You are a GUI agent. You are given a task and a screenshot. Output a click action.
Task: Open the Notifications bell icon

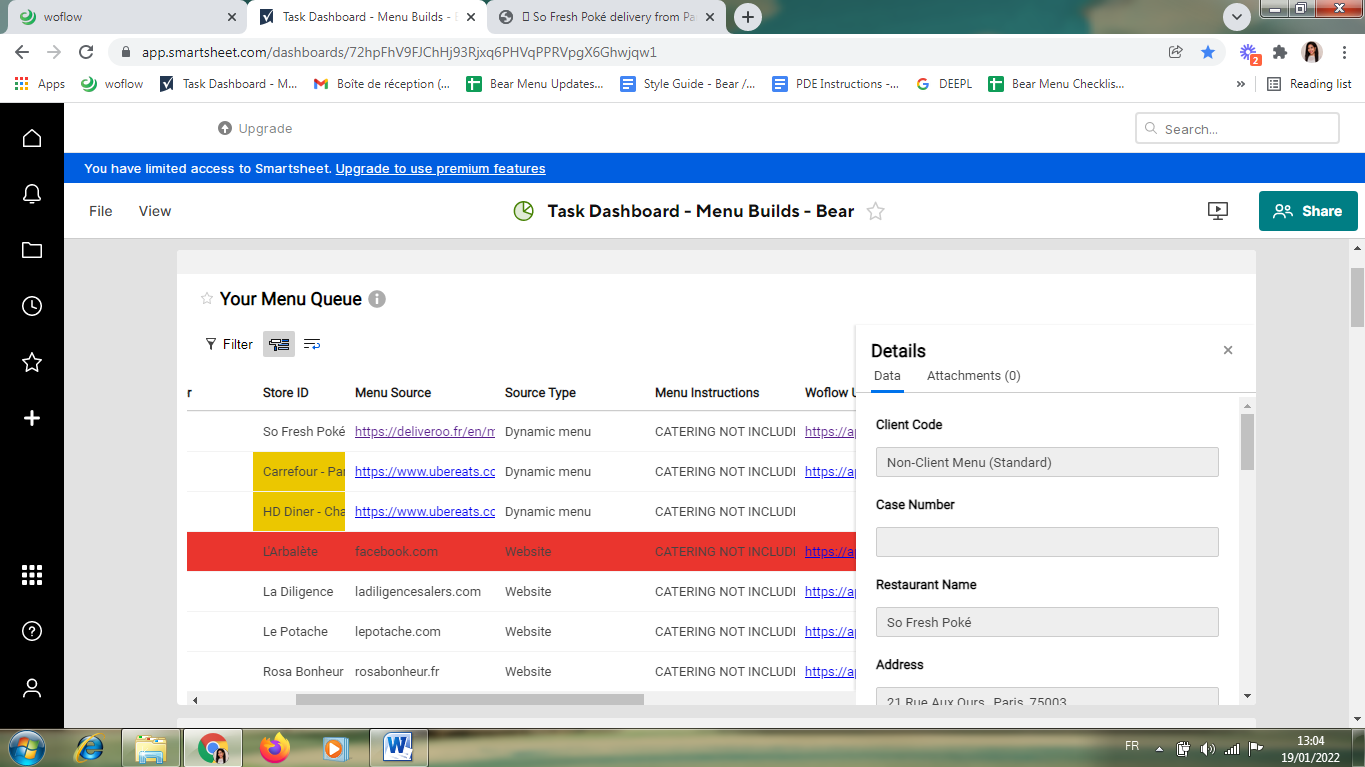[32, 194]
